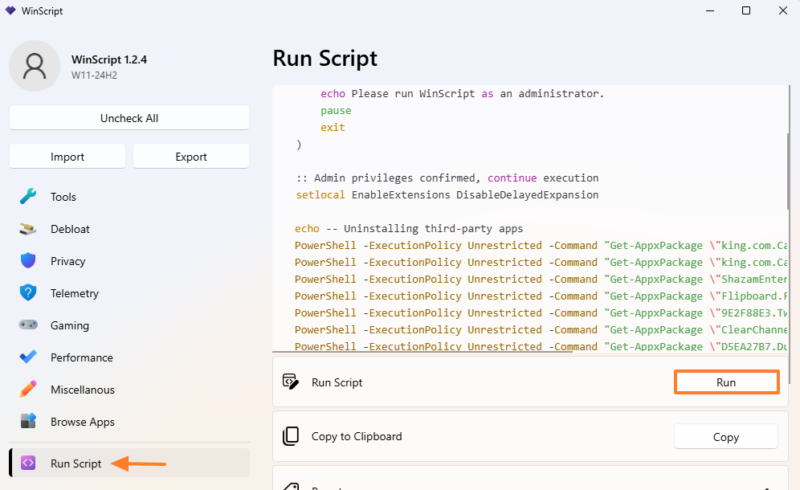
Task: Select Run Script in the sidebar
Action: click(76, 463)
